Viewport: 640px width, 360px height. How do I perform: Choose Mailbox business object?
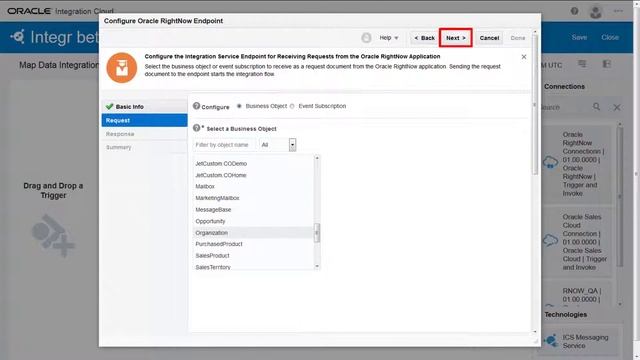click(x=205, y=186)
